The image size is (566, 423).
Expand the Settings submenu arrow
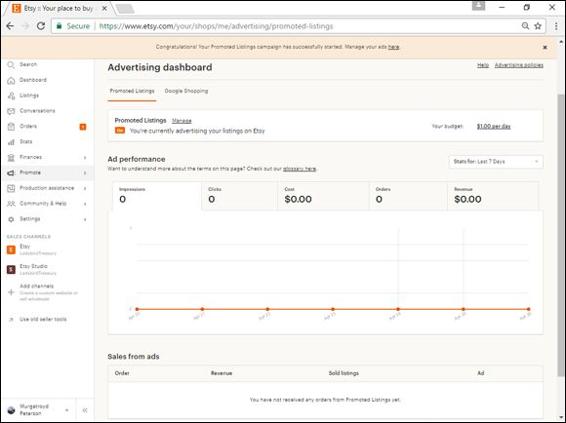[x=85, y=220]
